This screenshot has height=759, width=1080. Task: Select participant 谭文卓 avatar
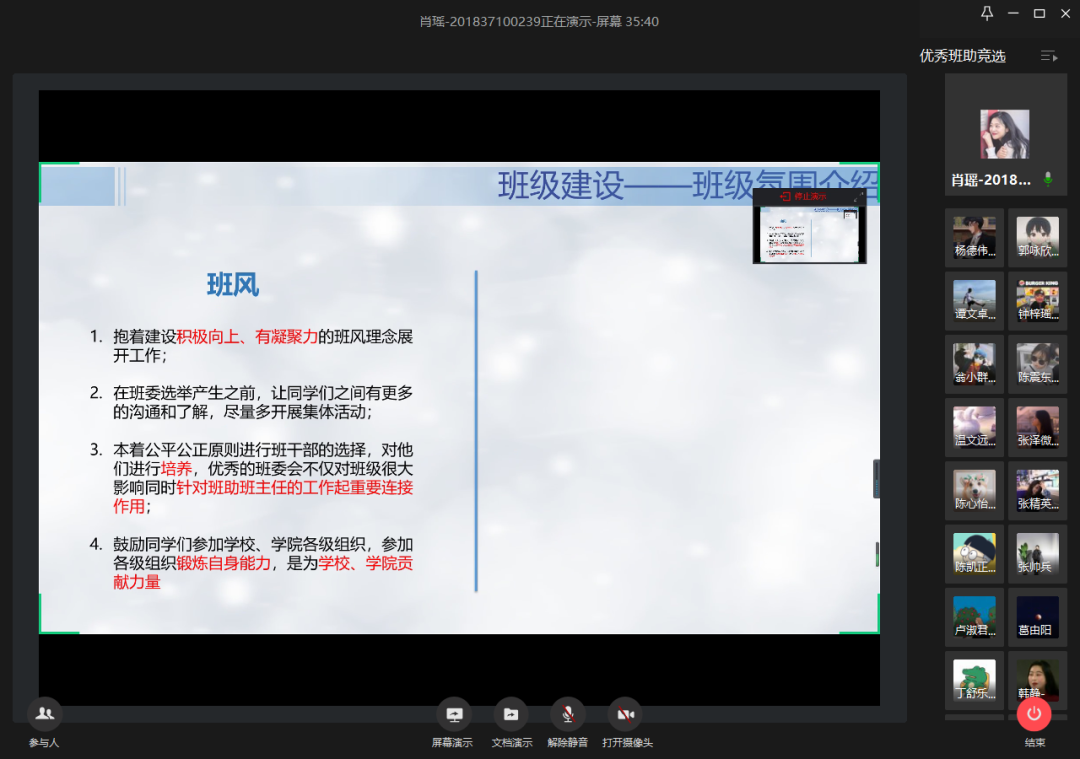tap(974, 301)
